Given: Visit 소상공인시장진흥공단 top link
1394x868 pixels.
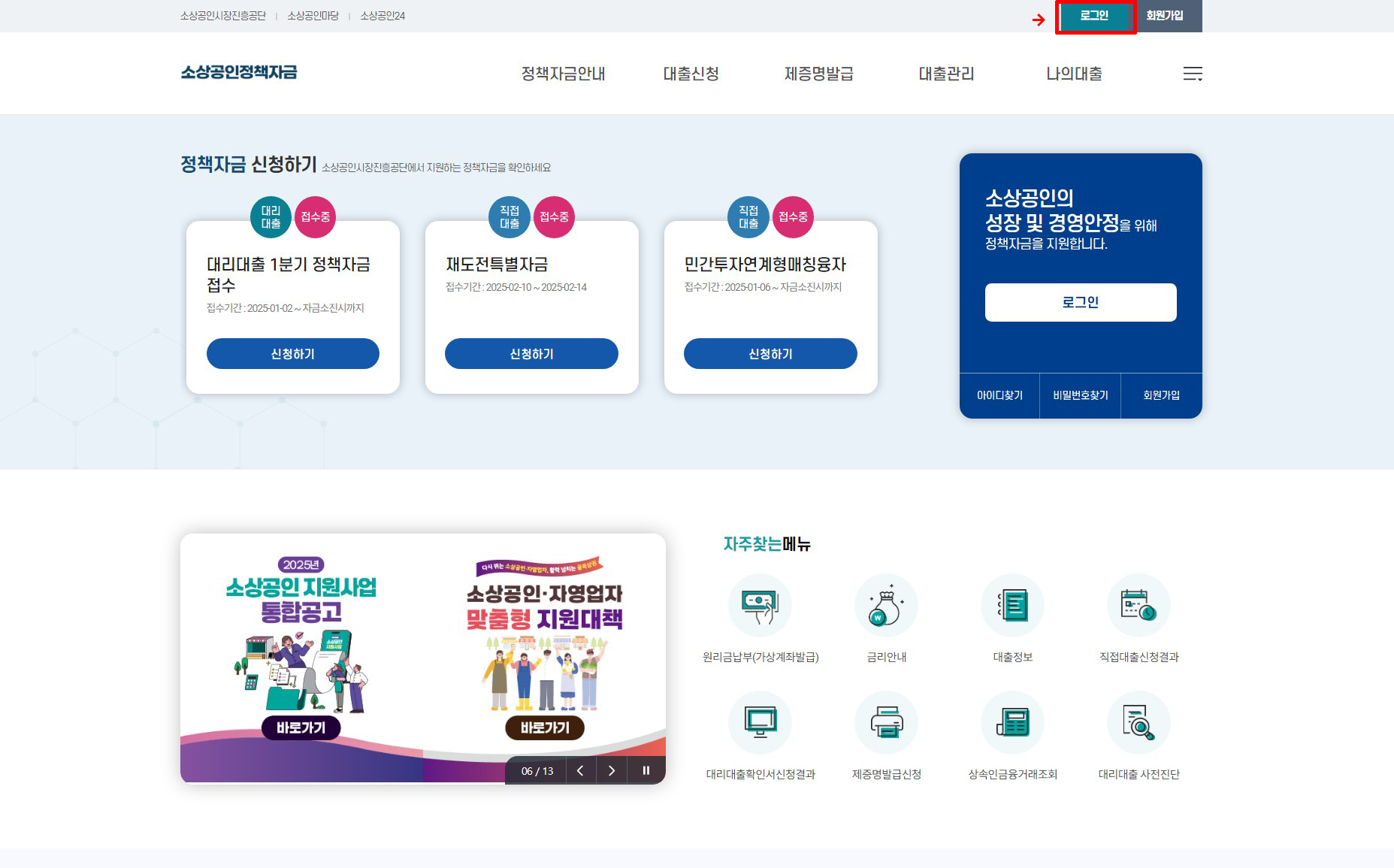Looking at the screenshot, I should point(223,16).
